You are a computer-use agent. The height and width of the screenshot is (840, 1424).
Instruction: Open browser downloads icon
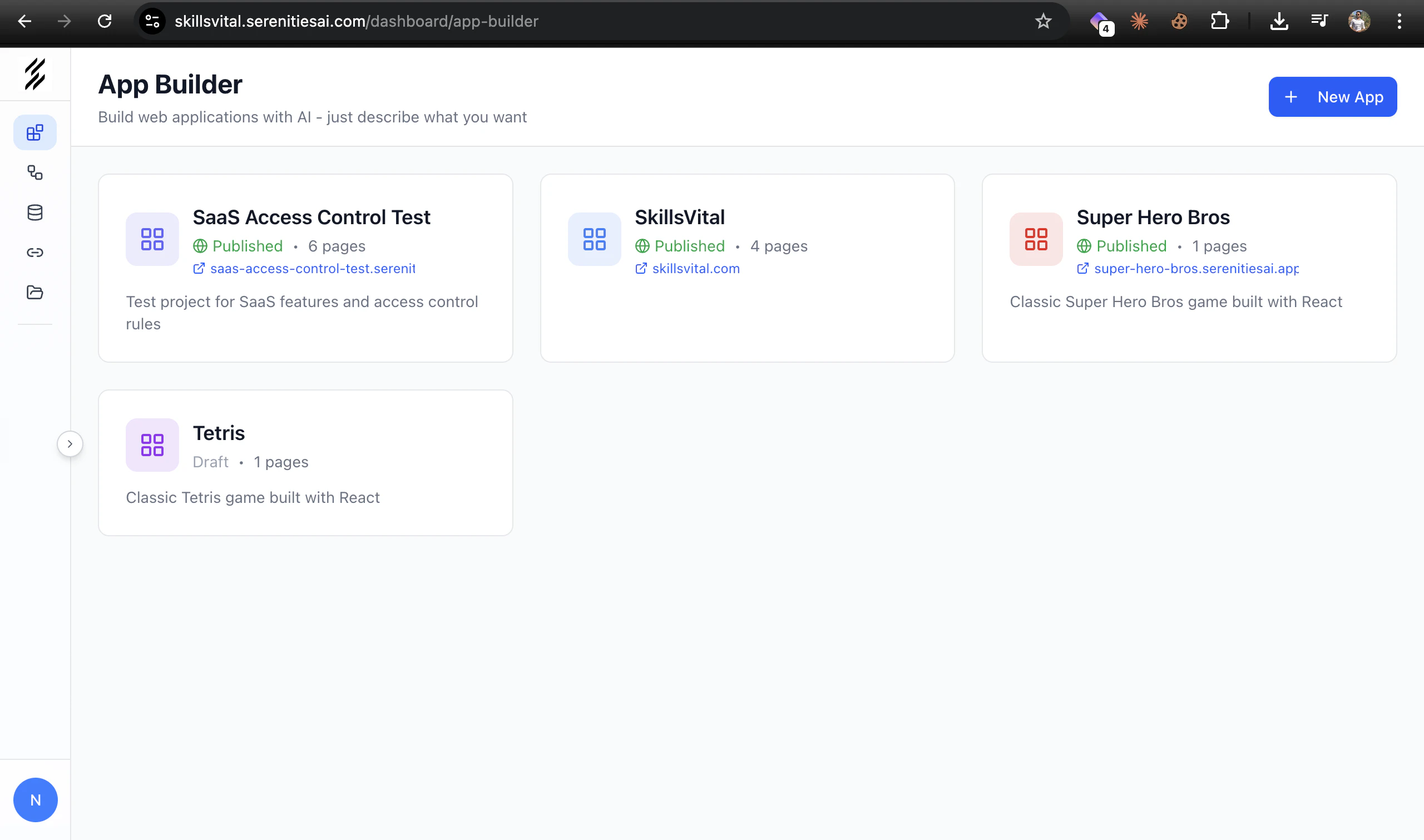(1279, 22)
